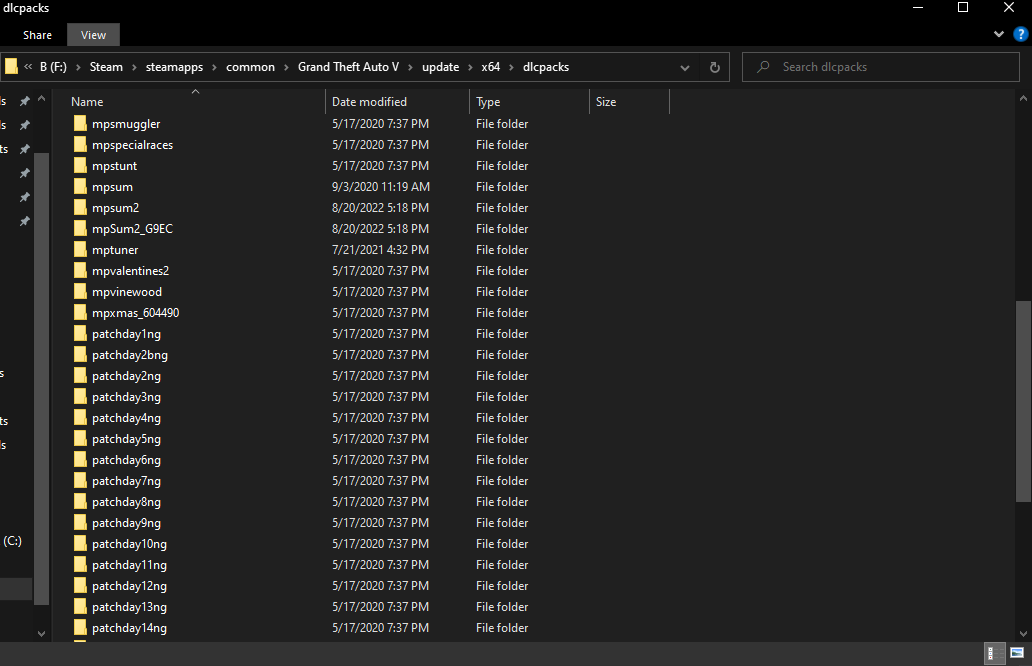
Task: Expand the ribbon with the chevron
Action: pyautogui.click(x=998, y=34)
